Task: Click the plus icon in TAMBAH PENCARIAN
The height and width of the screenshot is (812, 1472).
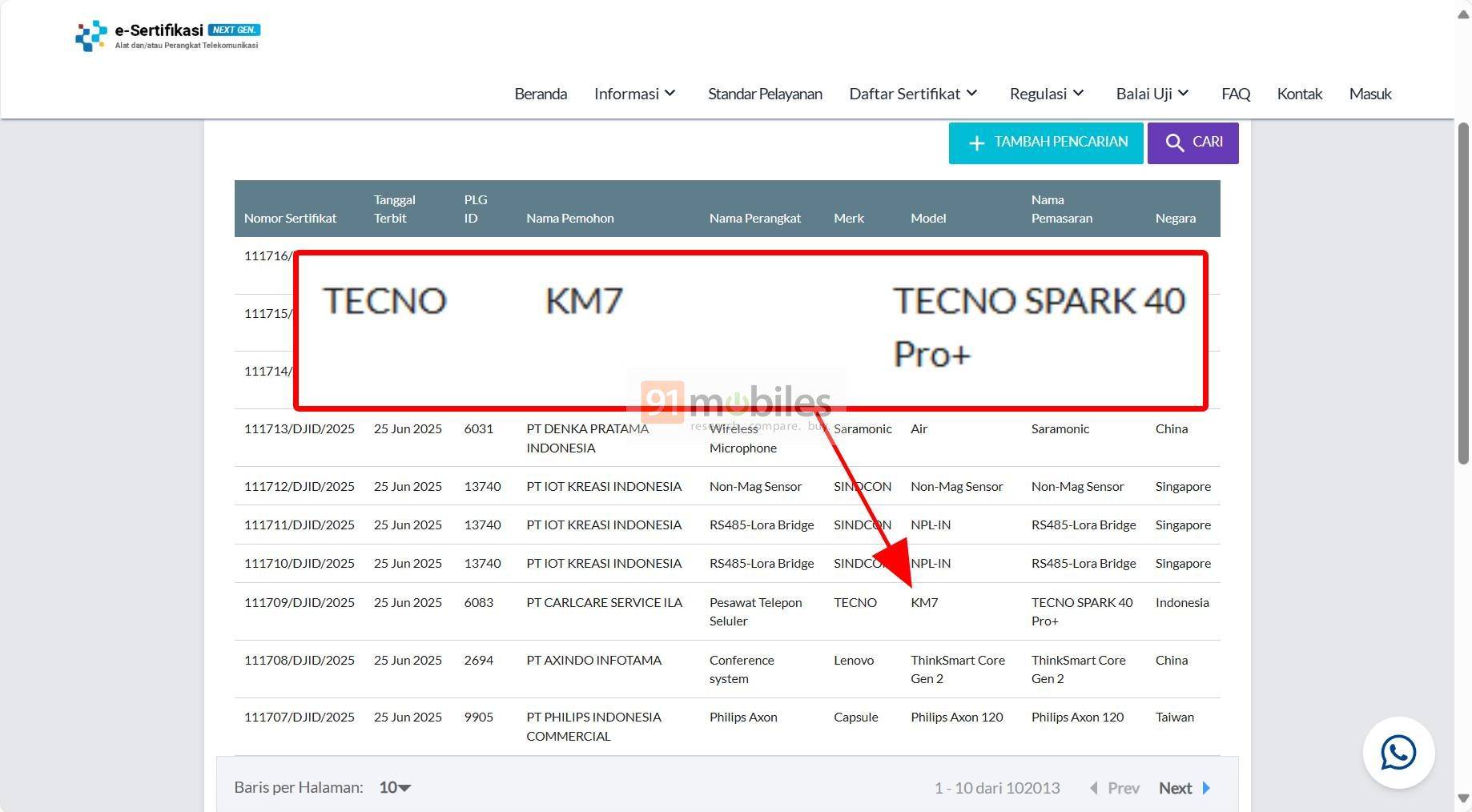Action: 975,143
